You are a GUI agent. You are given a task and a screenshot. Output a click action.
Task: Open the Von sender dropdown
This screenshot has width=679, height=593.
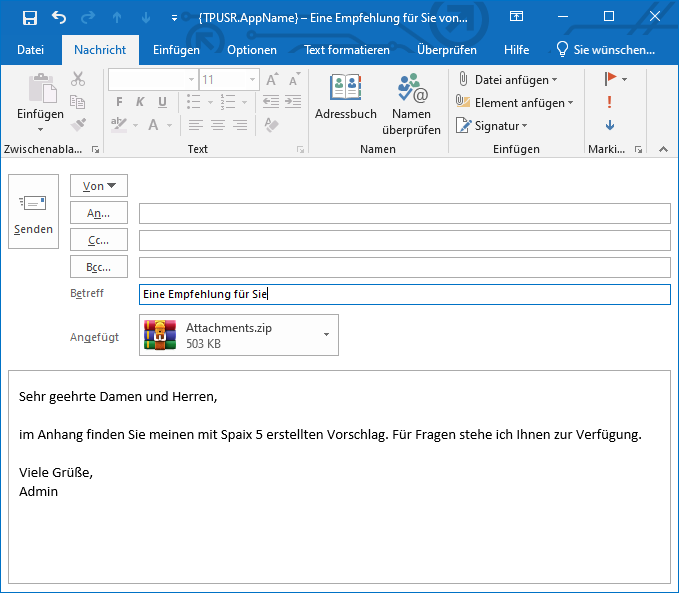(x=99, y=186)
